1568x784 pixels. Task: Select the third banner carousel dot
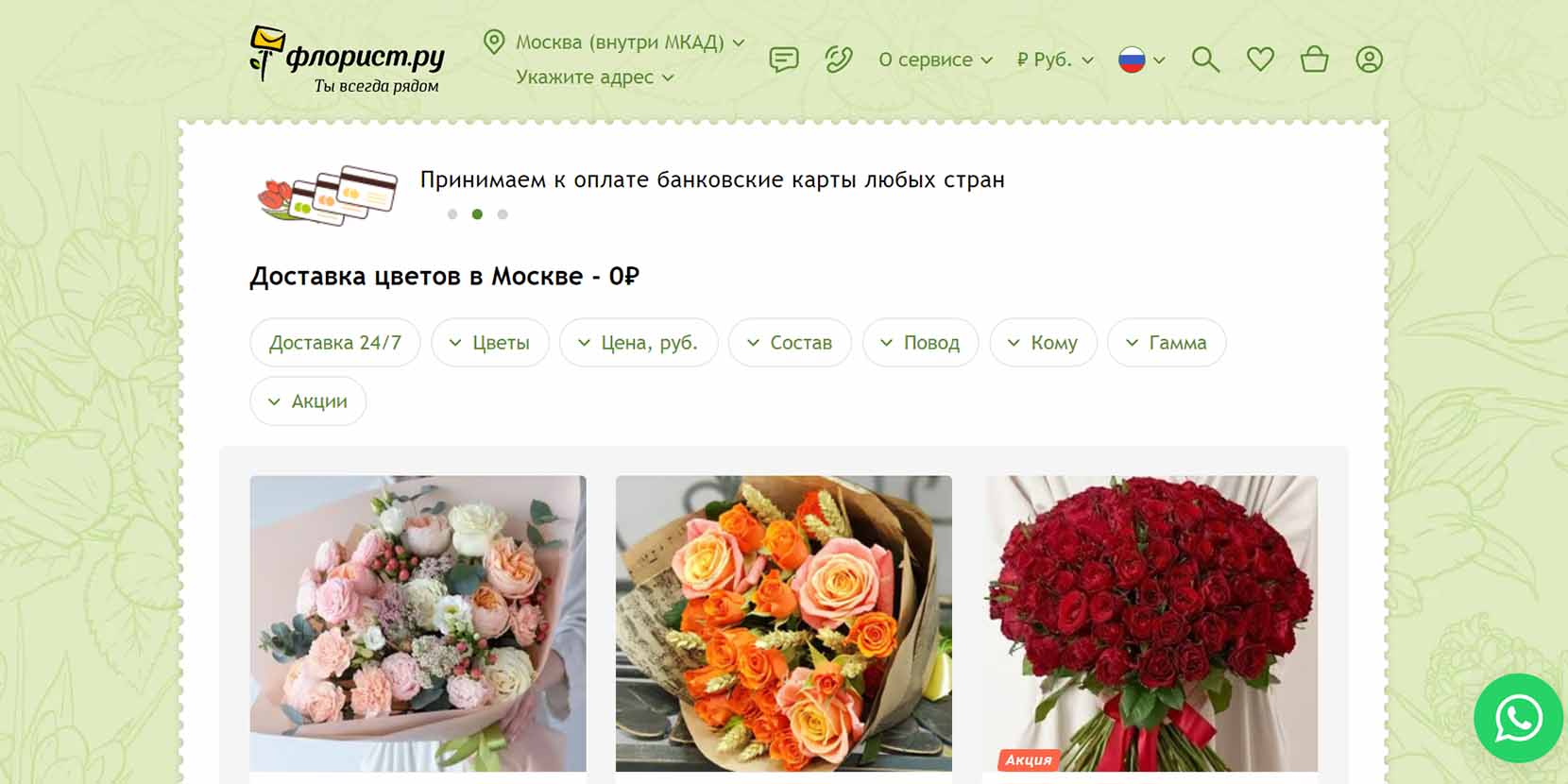click(x=503, y=214)
